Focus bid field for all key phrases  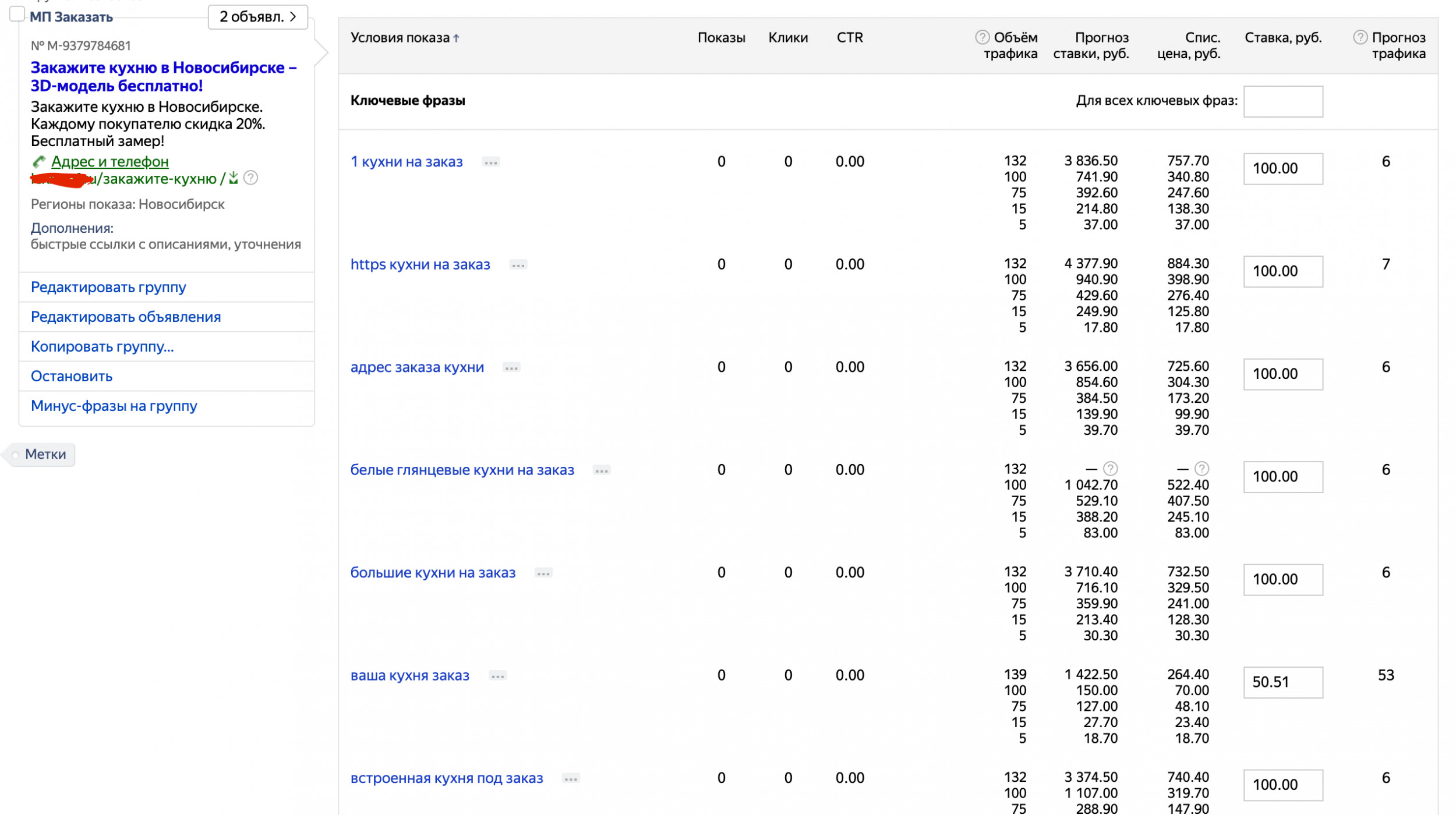1282,101
